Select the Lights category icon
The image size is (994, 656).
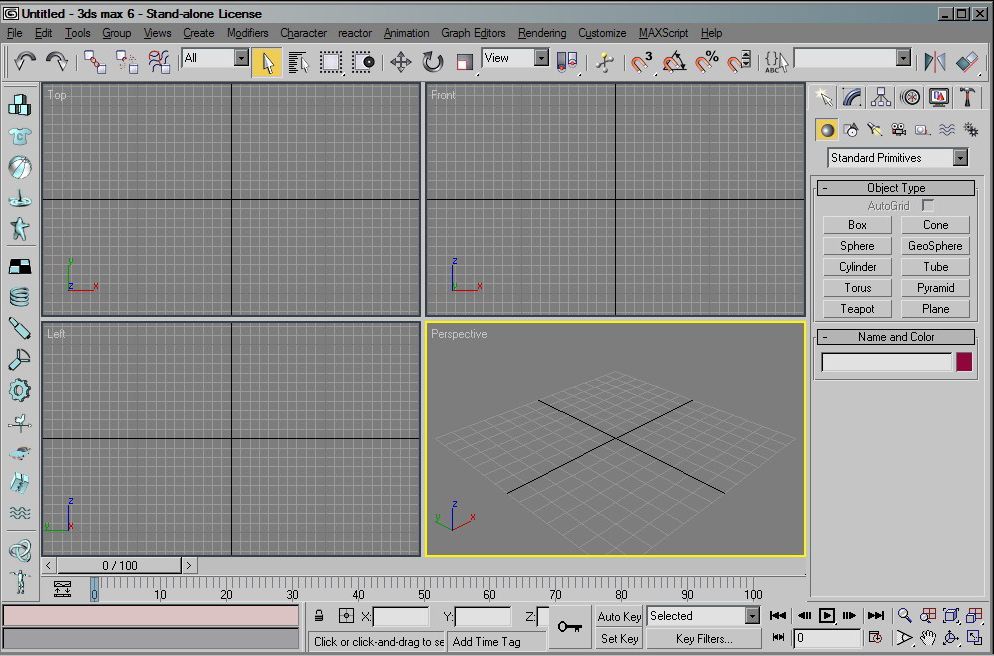[x=875, y=130]
